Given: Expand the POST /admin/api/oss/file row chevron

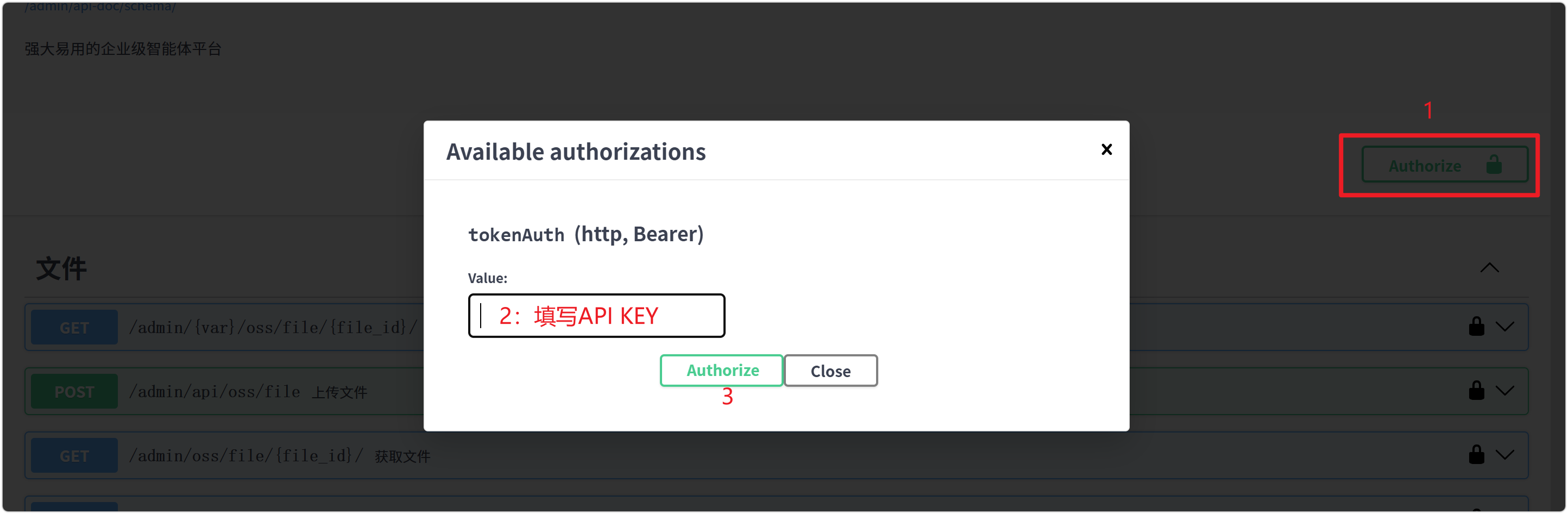Looking at the screenshot, I should coord(1504,391).
